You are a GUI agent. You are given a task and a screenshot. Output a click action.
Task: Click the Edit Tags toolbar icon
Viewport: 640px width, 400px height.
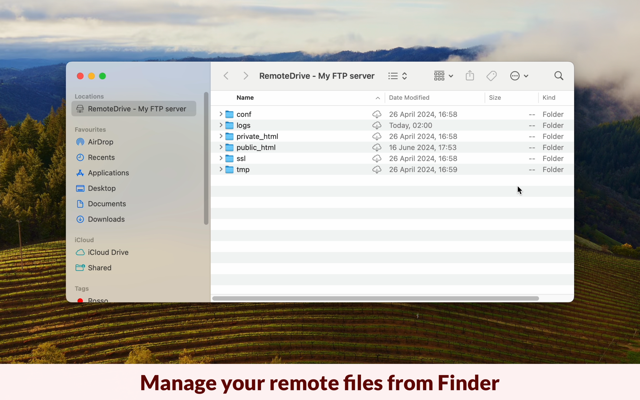pos(491,76)
